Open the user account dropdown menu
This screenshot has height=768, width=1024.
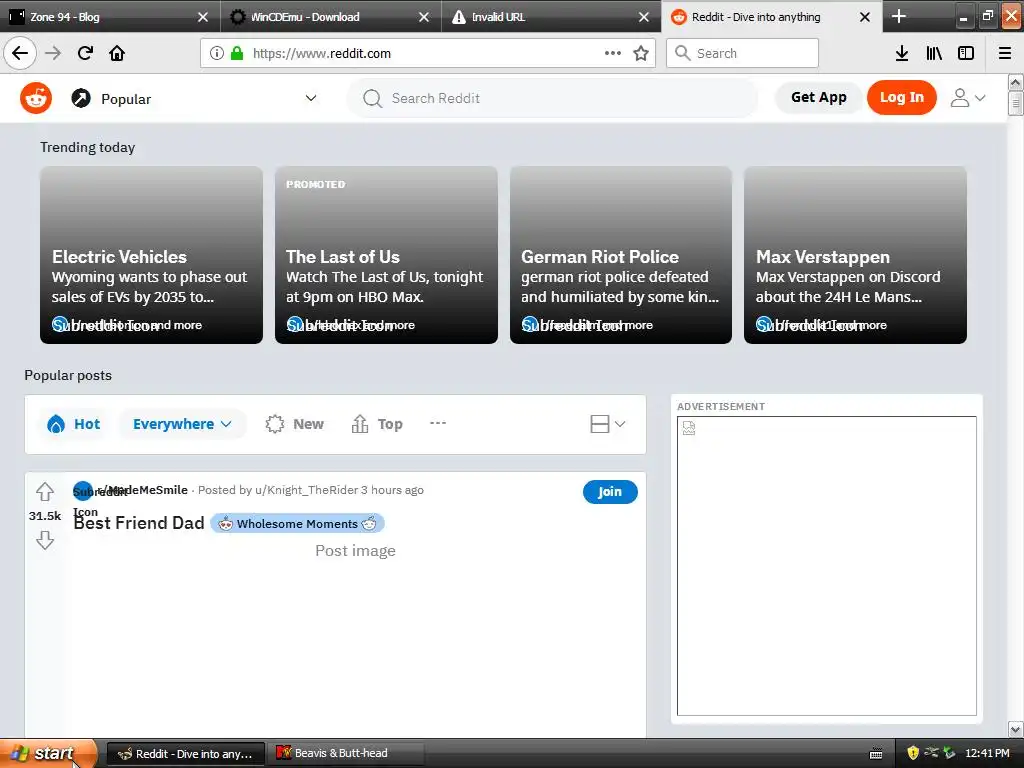[x=967, y=98]
